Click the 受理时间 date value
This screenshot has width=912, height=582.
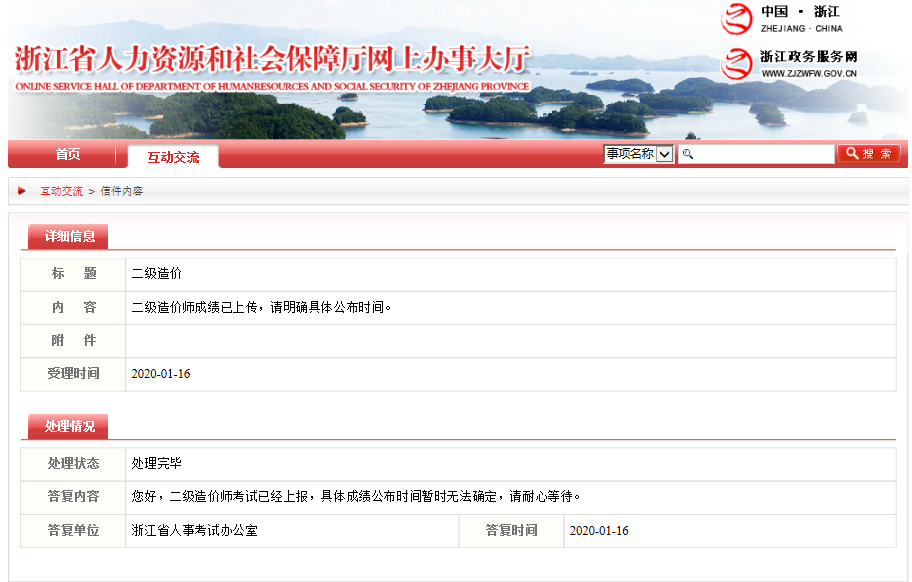160,374
